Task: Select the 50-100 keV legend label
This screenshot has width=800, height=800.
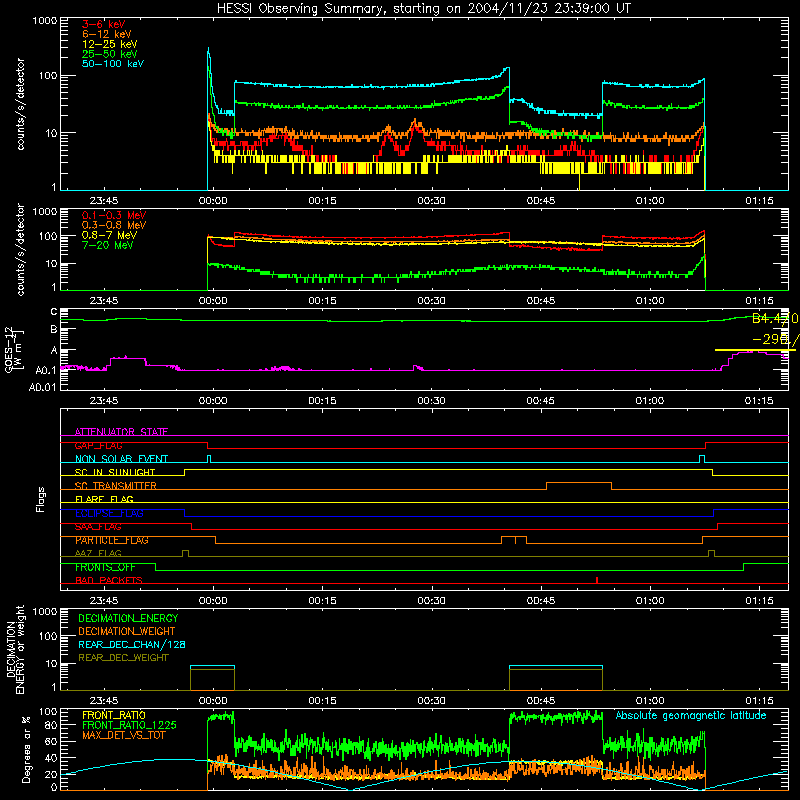Action: [113, 63]
